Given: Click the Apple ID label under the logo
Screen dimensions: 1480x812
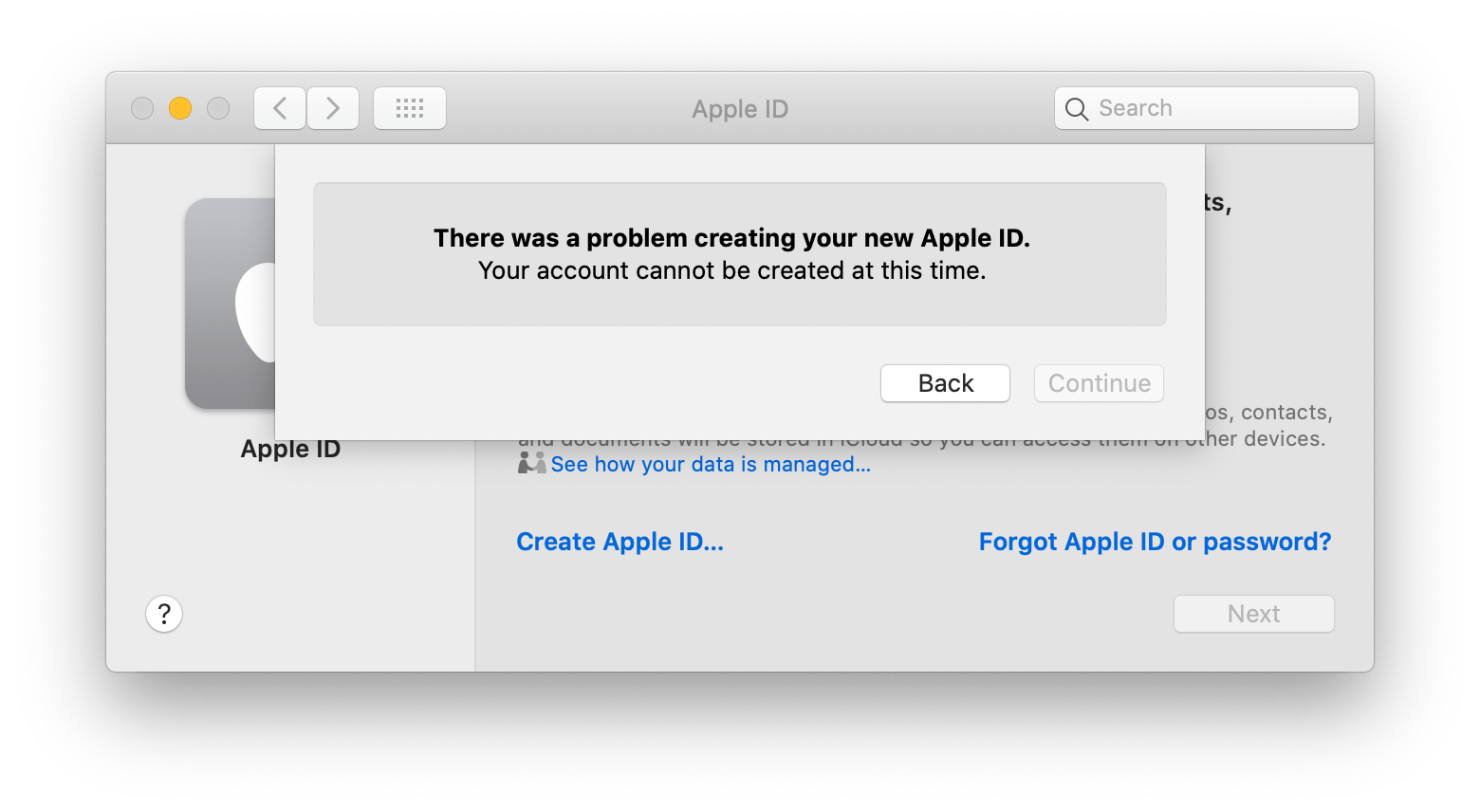Looking at the screenshot, I should pyautogui.click(x=290, y=449).
